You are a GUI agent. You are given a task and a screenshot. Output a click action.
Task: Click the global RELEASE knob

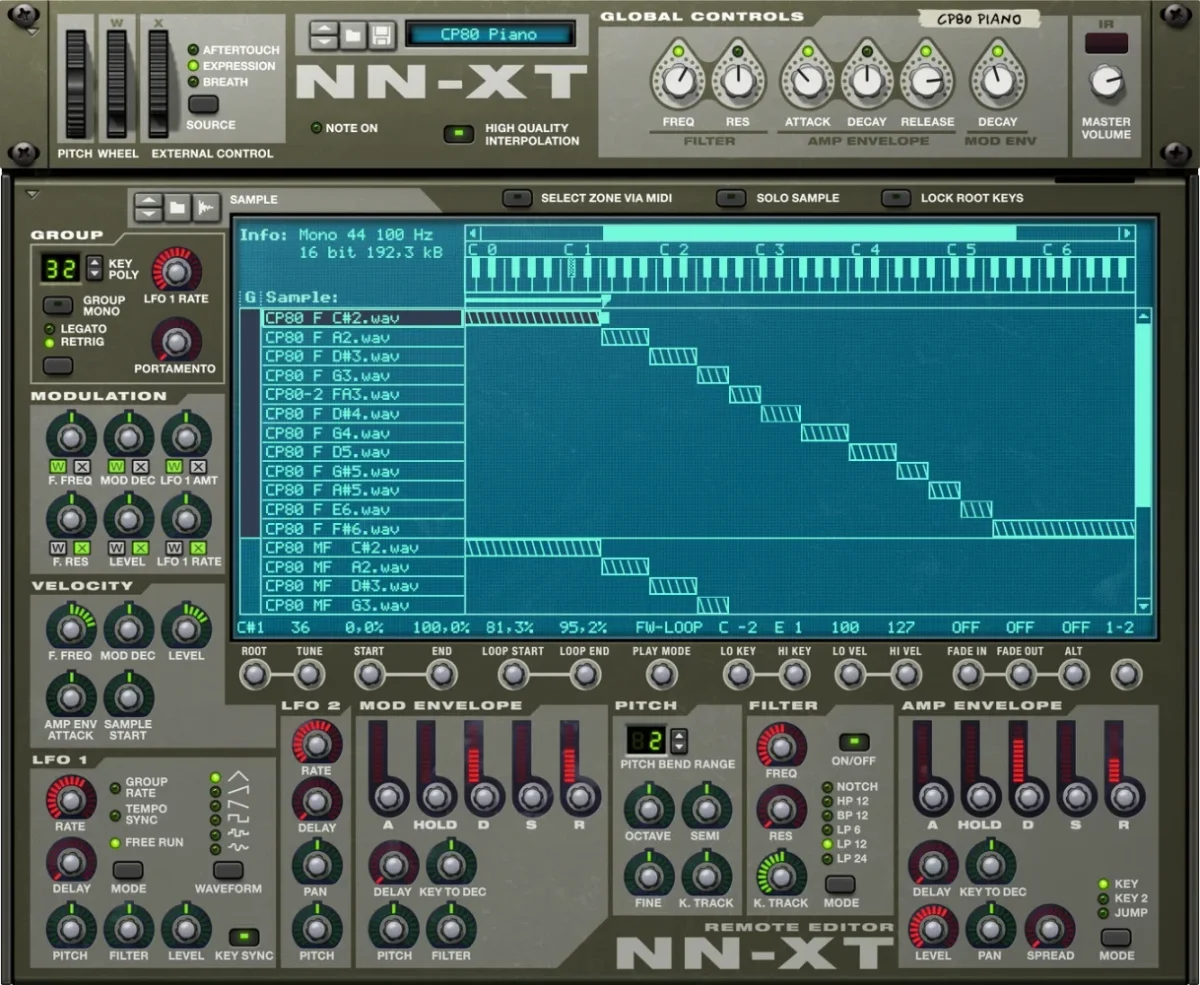pyautogui.click(x=925, y=81)
